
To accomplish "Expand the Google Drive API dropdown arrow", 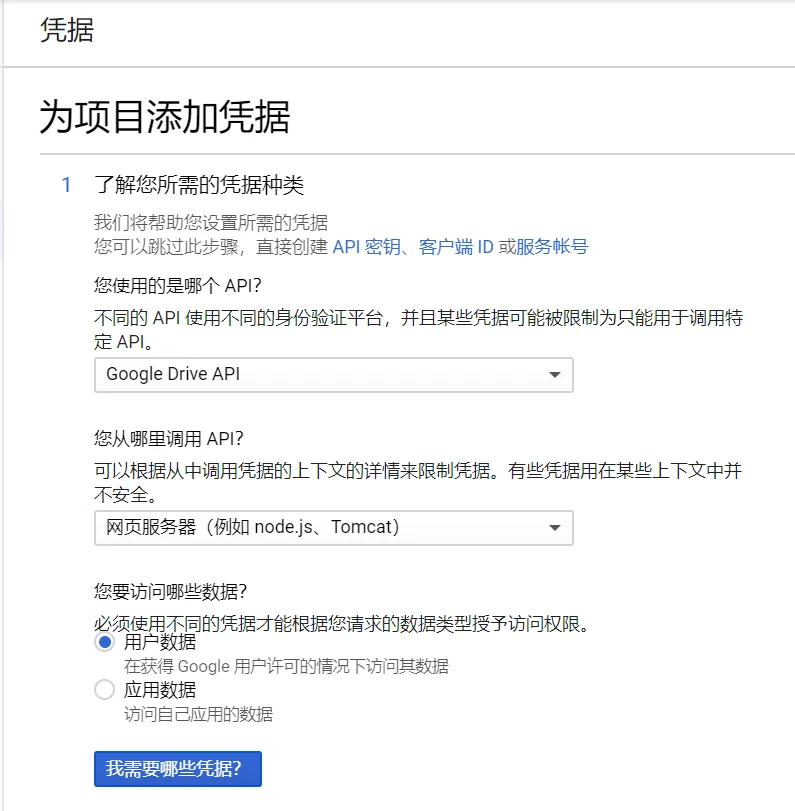I will pos(555,375).
